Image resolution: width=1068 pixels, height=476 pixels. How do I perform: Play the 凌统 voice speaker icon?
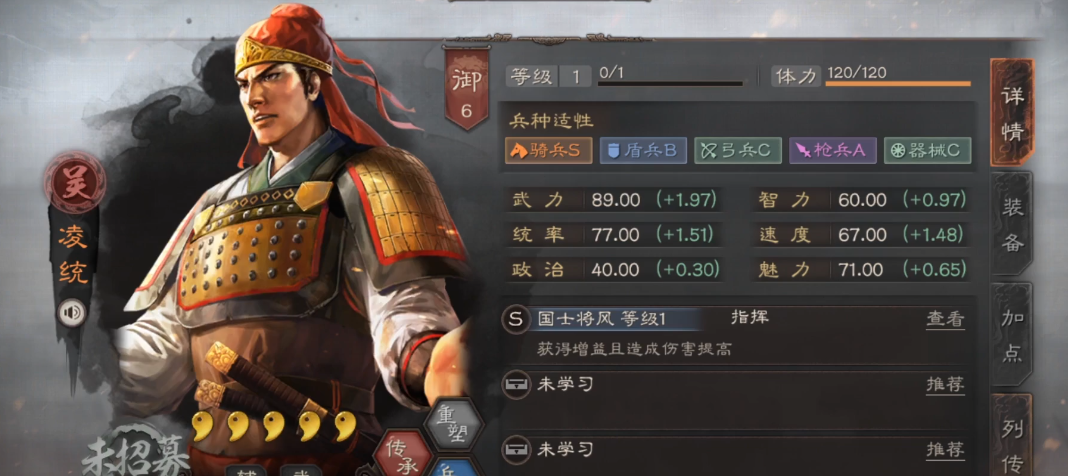pyautogui.click(x=72, y=313)
